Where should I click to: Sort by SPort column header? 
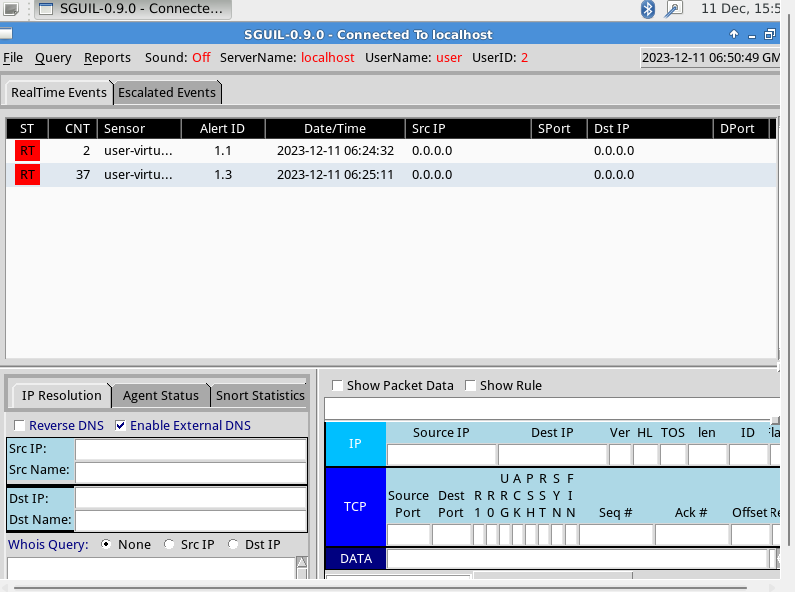(559, 129)
